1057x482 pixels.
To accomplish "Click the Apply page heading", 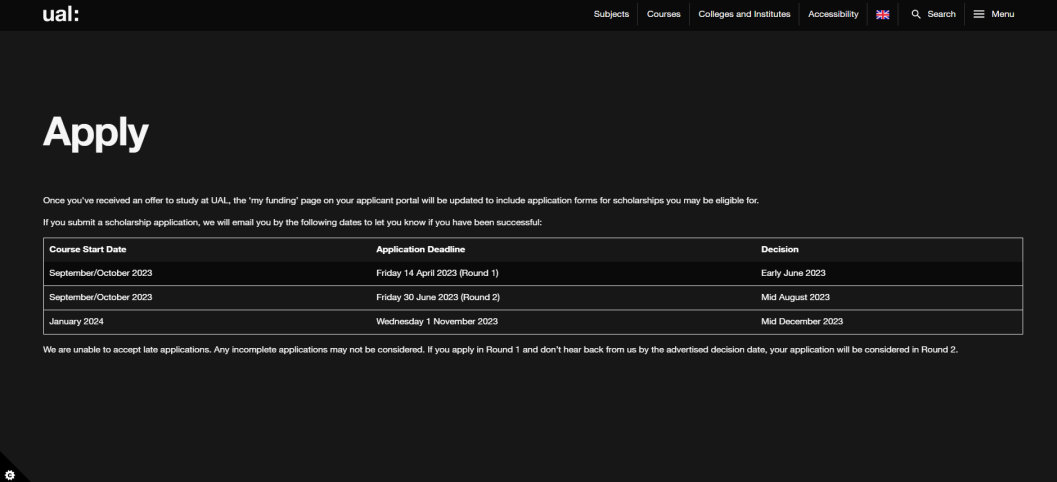I will tap(95, 132).
